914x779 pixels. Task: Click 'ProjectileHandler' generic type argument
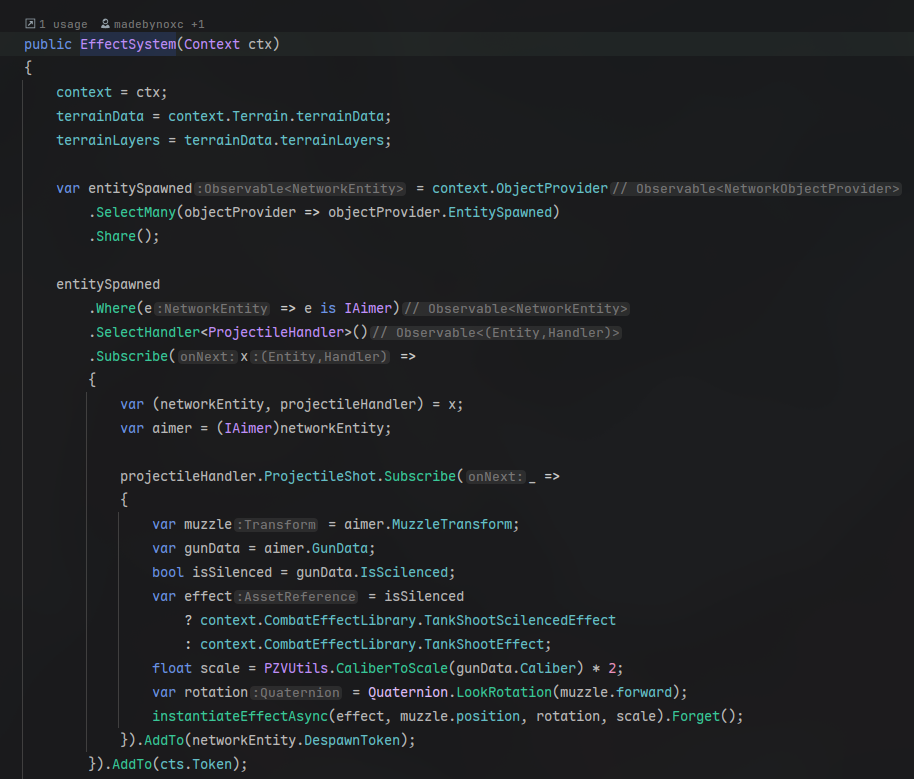(x=276, y=332)
